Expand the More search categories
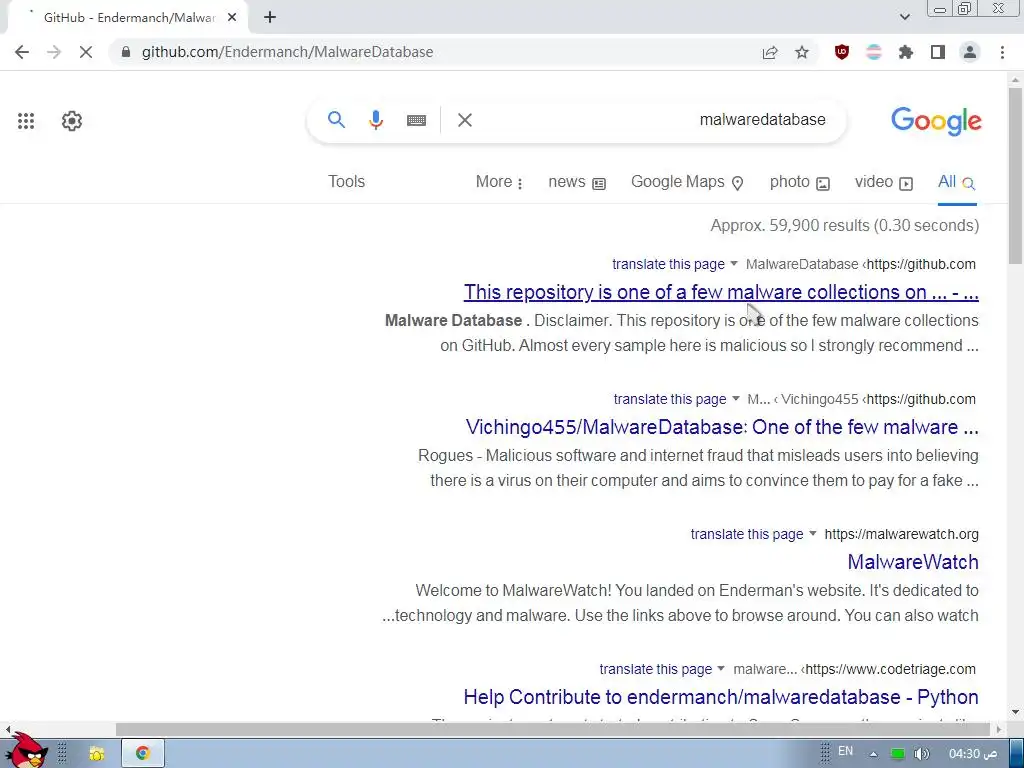The image size is (1024, 768). (x=499, y=182)
